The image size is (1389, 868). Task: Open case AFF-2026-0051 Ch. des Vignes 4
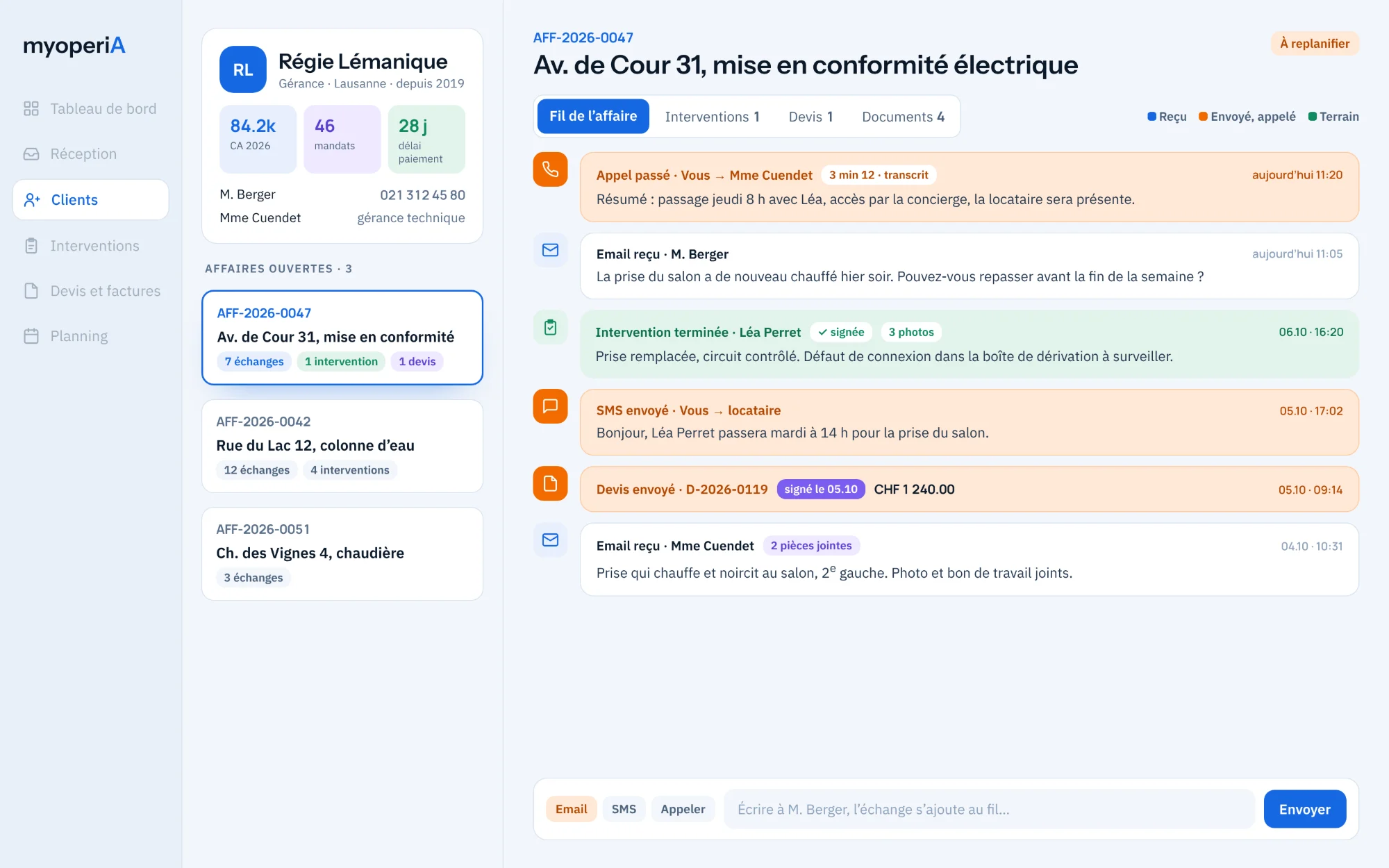click(x=342, y=553)
